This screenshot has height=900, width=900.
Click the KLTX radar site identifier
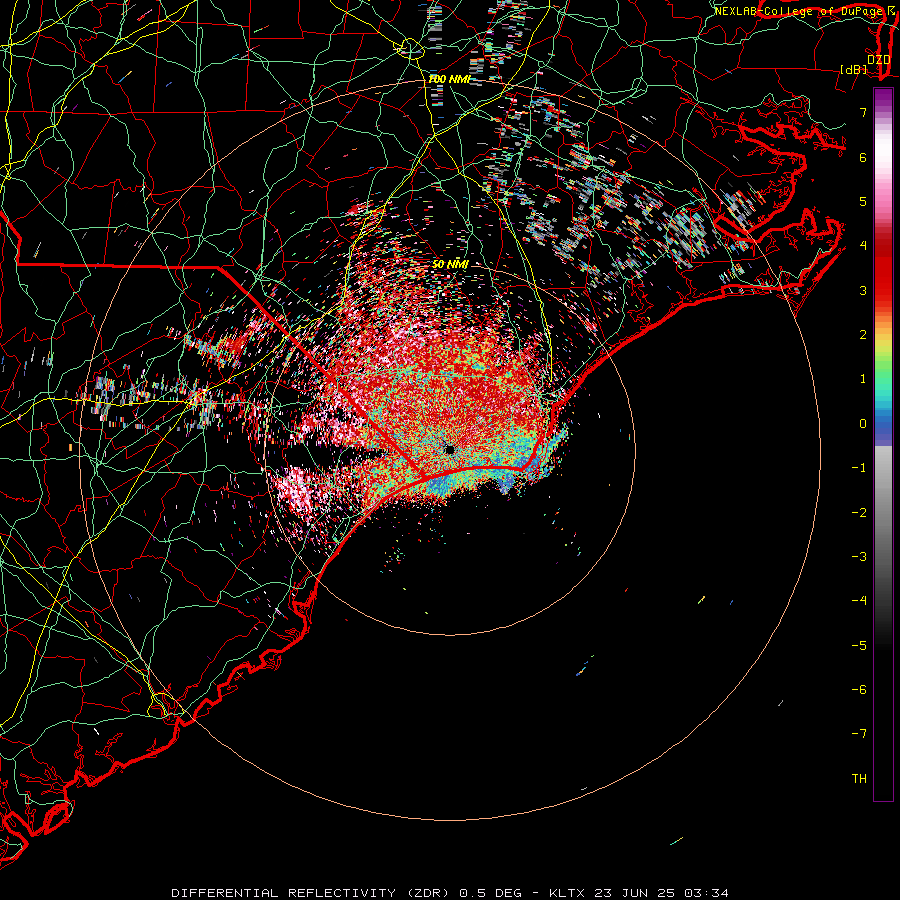point(567,893)
